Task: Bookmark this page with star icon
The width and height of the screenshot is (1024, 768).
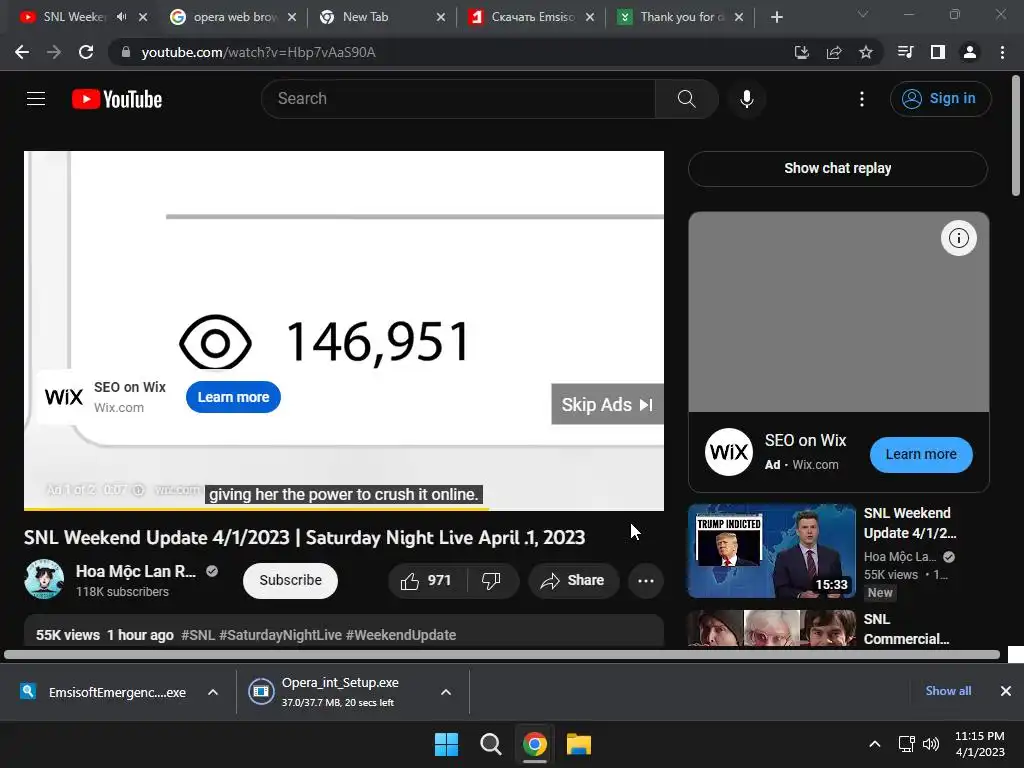Action: (866, 52)
